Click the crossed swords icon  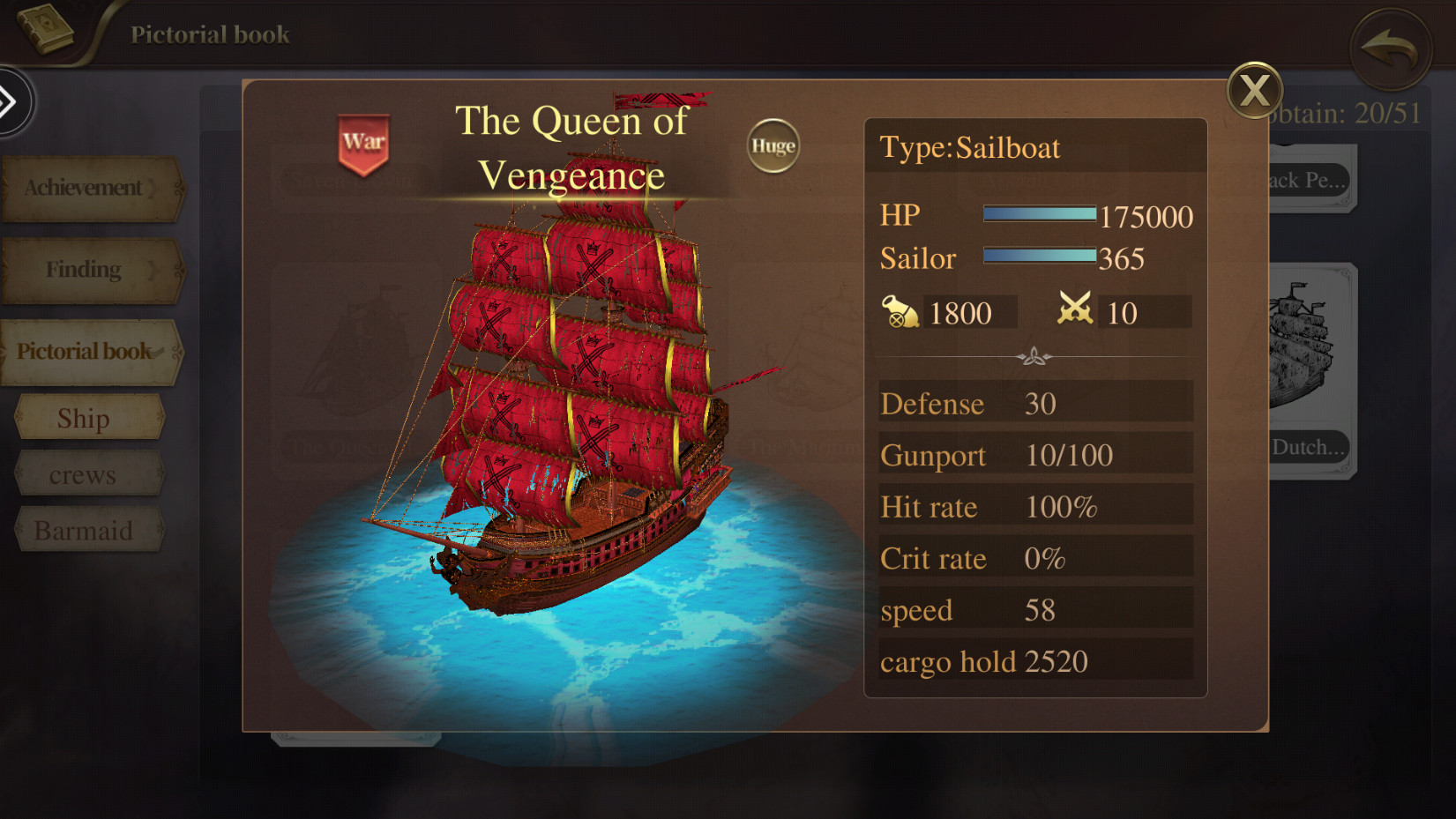pos(1075,309)
